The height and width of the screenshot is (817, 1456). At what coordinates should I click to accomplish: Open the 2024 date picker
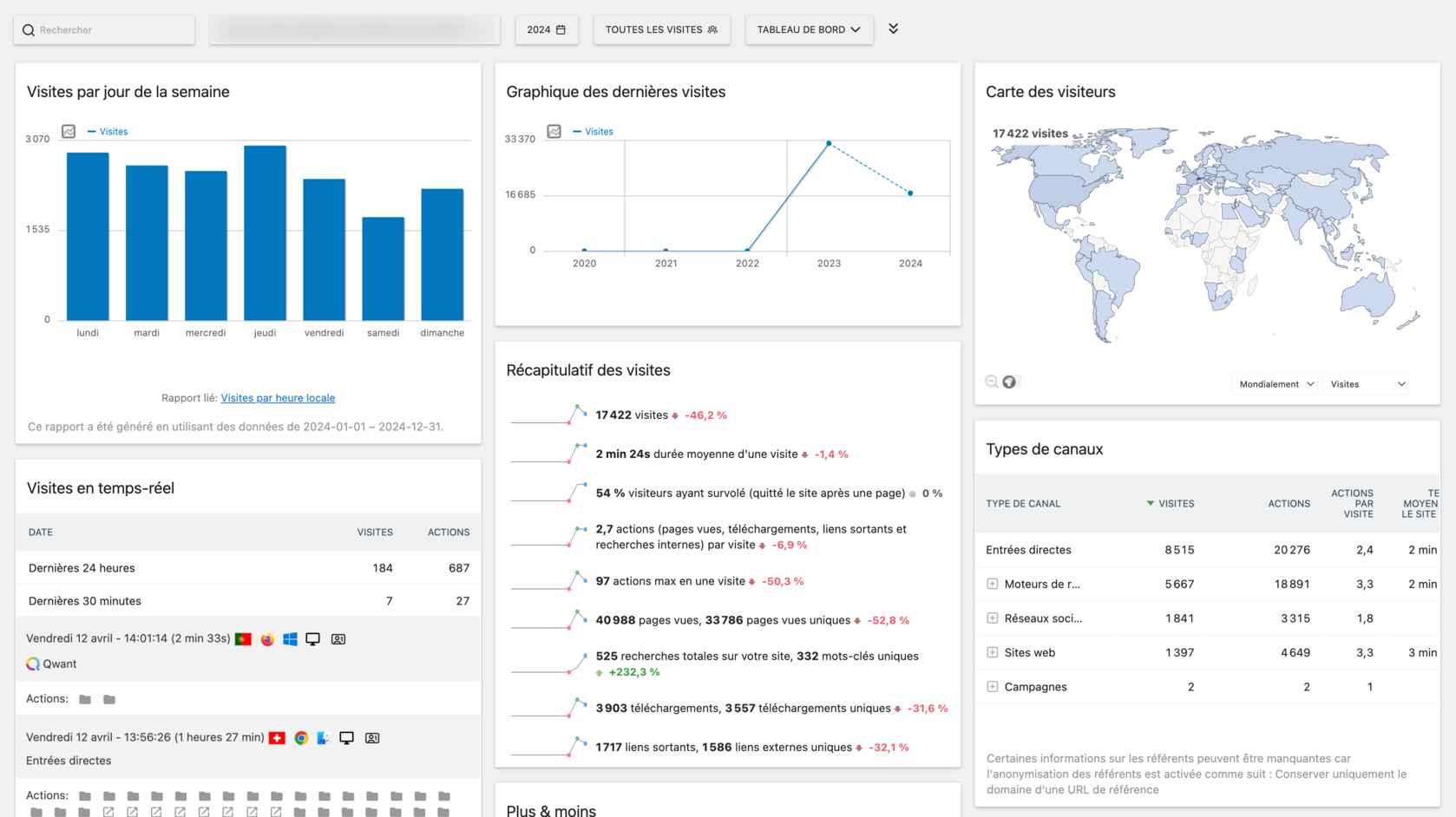click(546, 29)
